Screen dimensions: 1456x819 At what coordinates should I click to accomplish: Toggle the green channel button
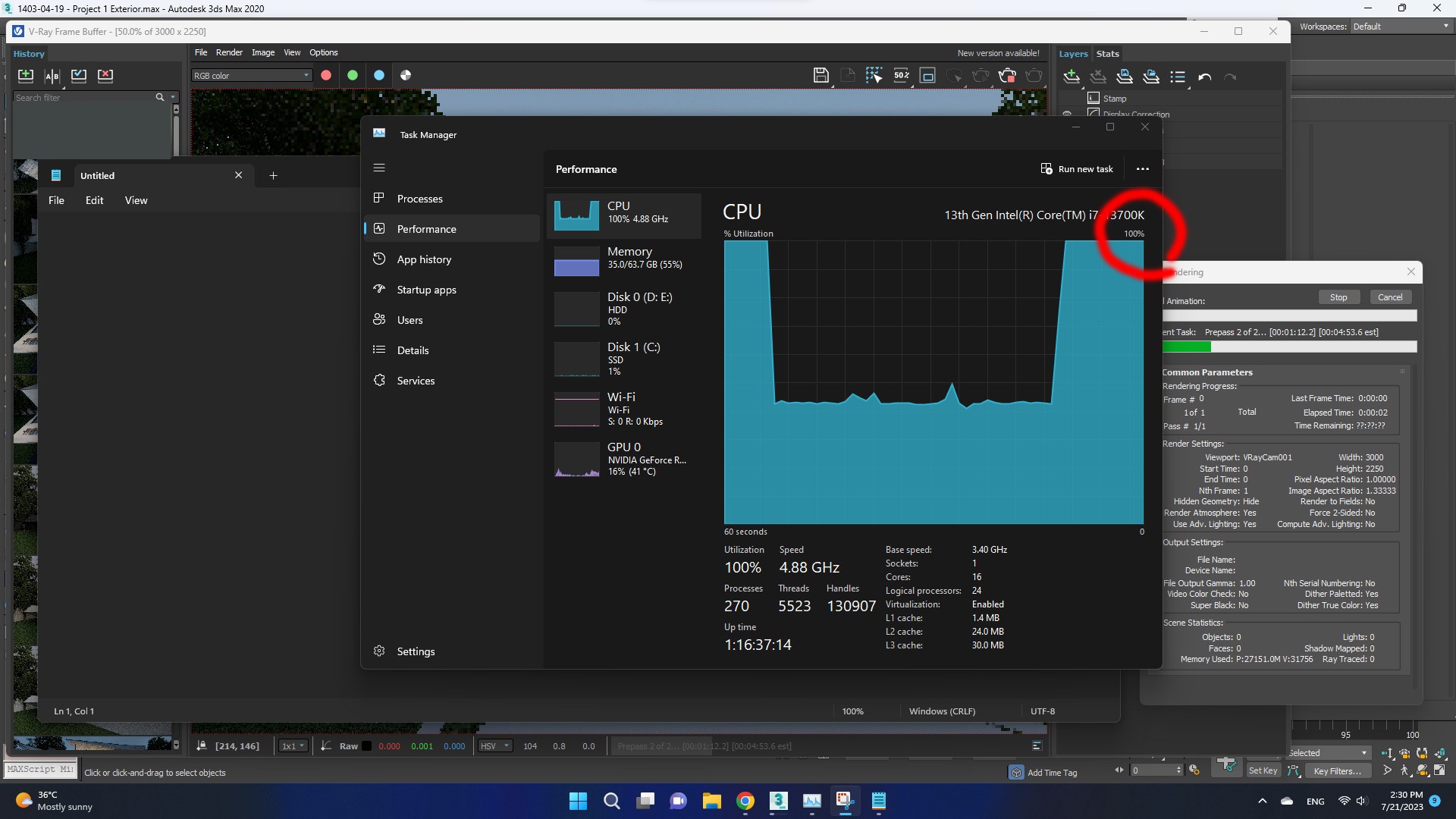pos(353,75)
